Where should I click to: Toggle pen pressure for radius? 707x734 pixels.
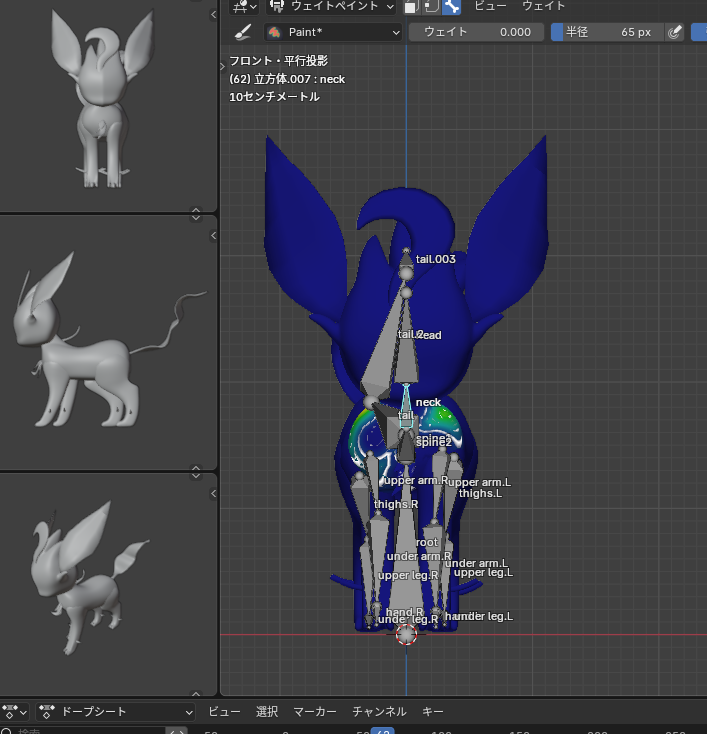tap(675, 32)
